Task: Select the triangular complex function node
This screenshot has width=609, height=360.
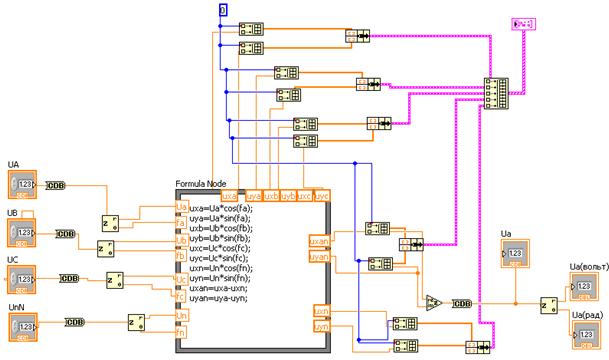Action: [434, 303]
